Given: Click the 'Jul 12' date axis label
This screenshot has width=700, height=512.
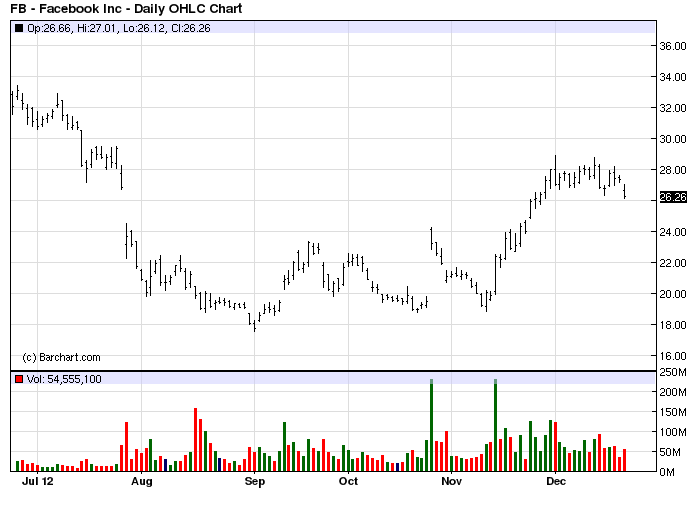Looking at the screenshot, I should click(38, 481).
